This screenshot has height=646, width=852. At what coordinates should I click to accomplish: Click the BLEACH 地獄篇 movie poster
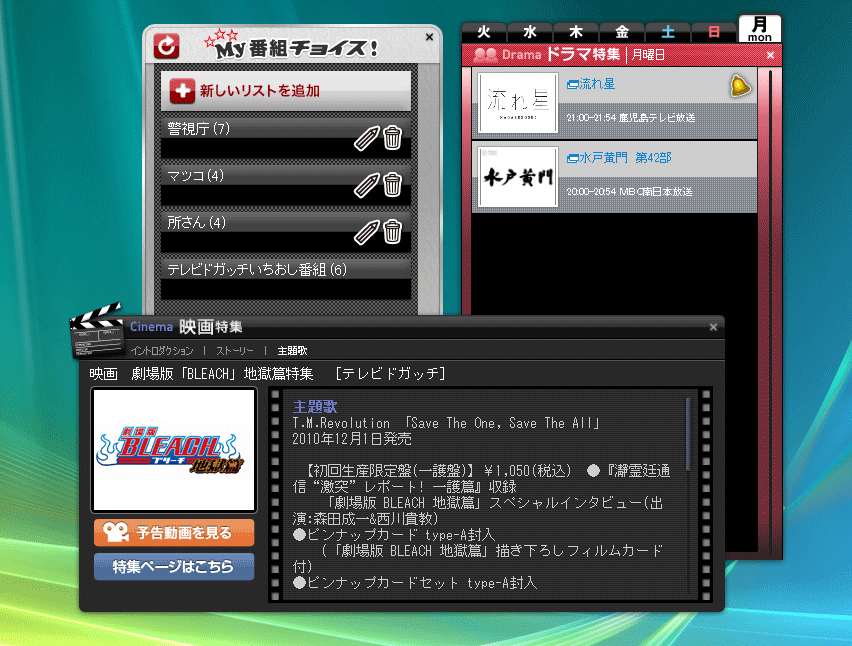(x=174, y=450)
